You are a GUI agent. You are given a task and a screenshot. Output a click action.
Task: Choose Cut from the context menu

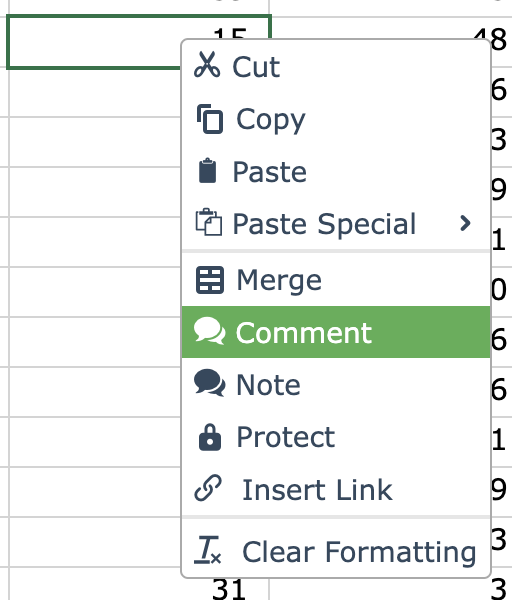coord(336,66)
